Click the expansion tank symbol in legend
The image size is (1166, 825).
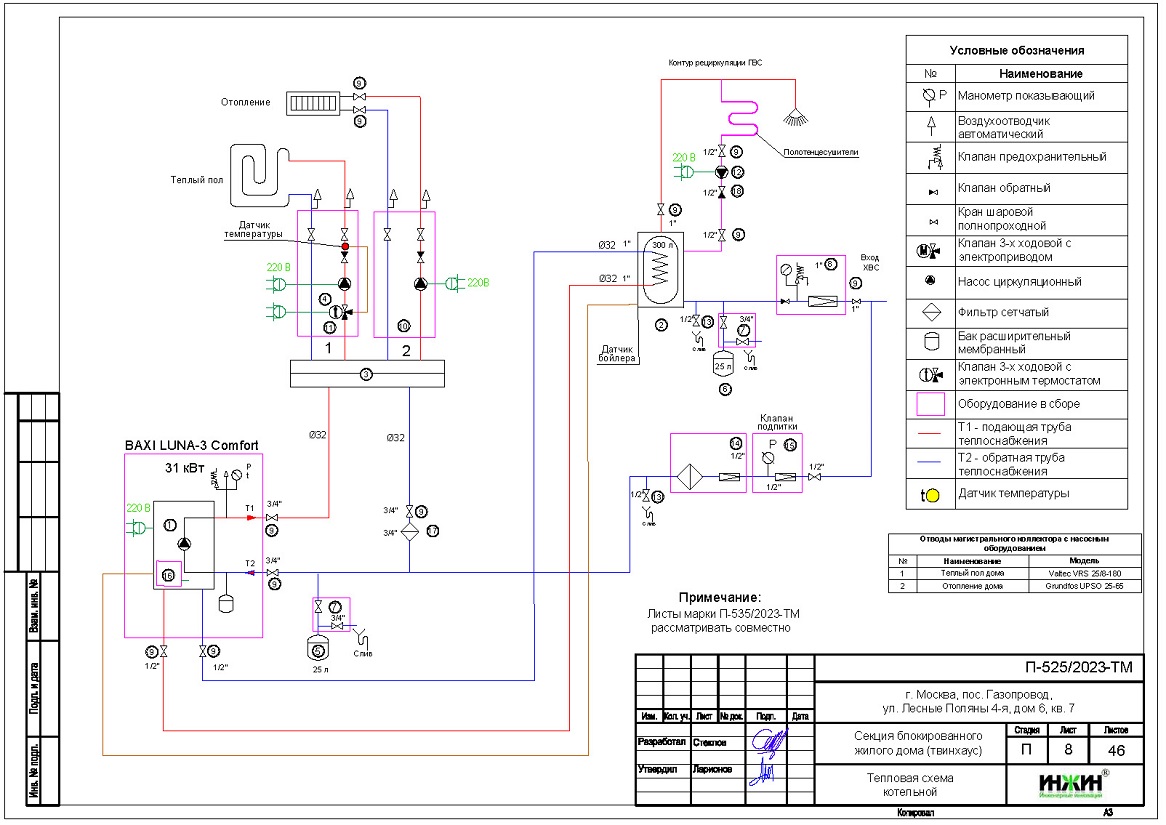pos(930,342)
